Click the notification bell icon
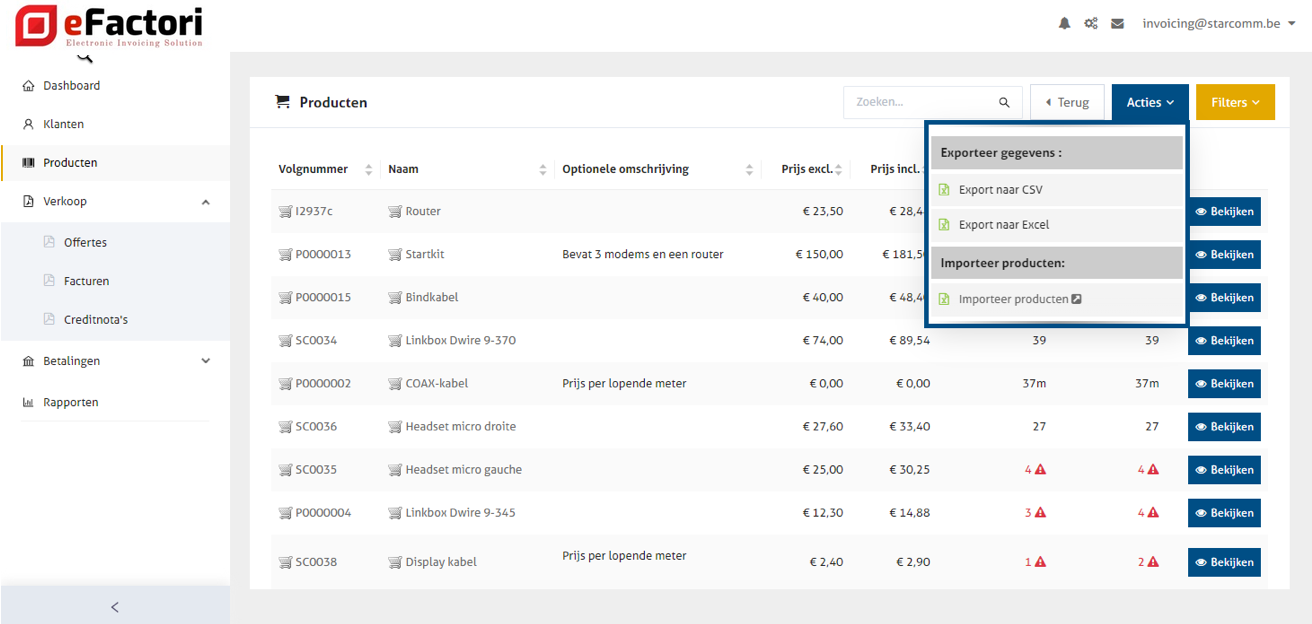The image size is (1312, 624). pyautogui.click(x=1064, y=24)
